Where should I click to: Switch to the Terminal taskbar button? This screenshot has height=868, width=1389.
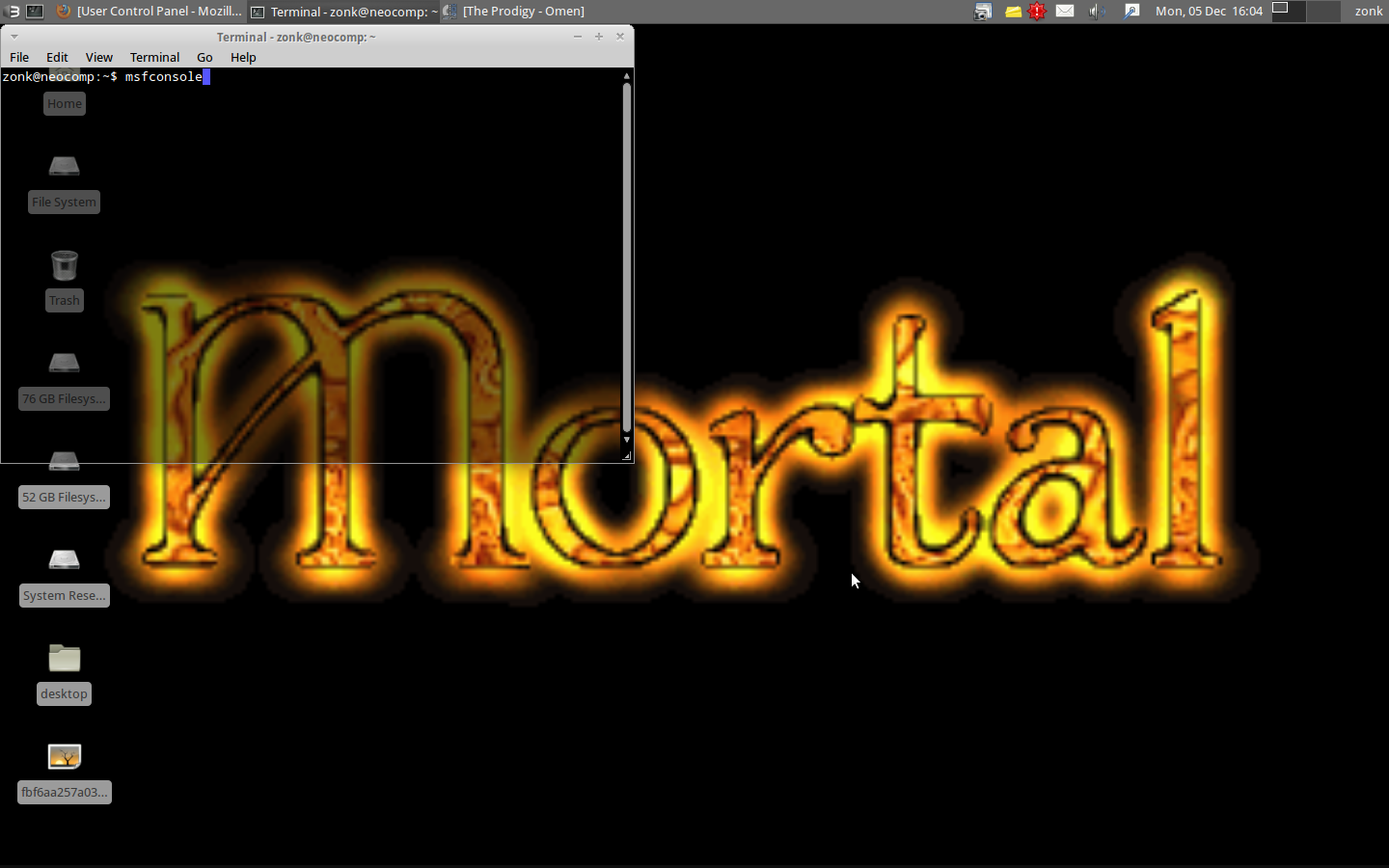(x=343, y=12)
